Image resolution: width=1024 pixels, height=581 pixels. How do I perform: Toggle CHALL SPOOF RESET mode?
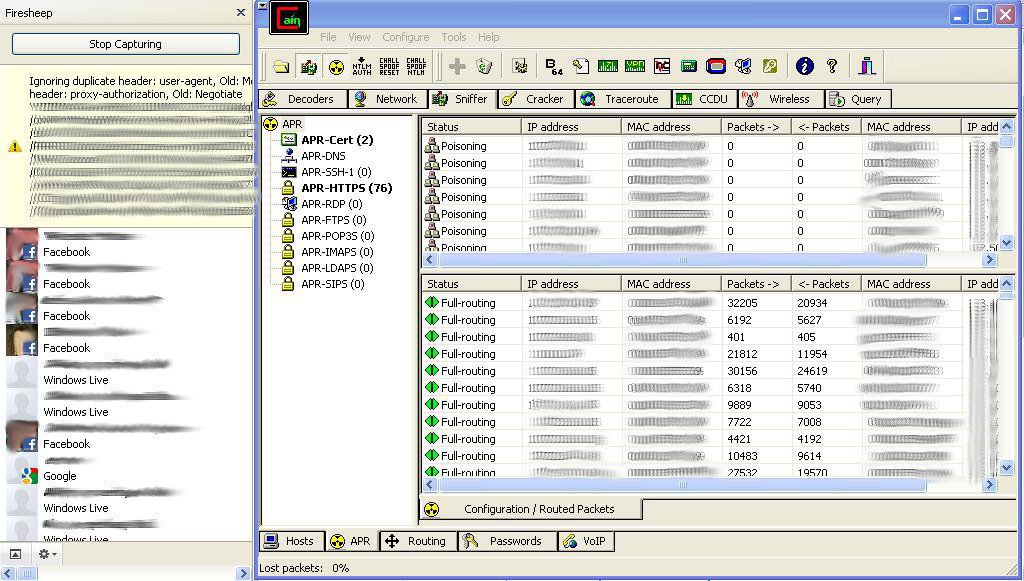(x=390, y=65)
